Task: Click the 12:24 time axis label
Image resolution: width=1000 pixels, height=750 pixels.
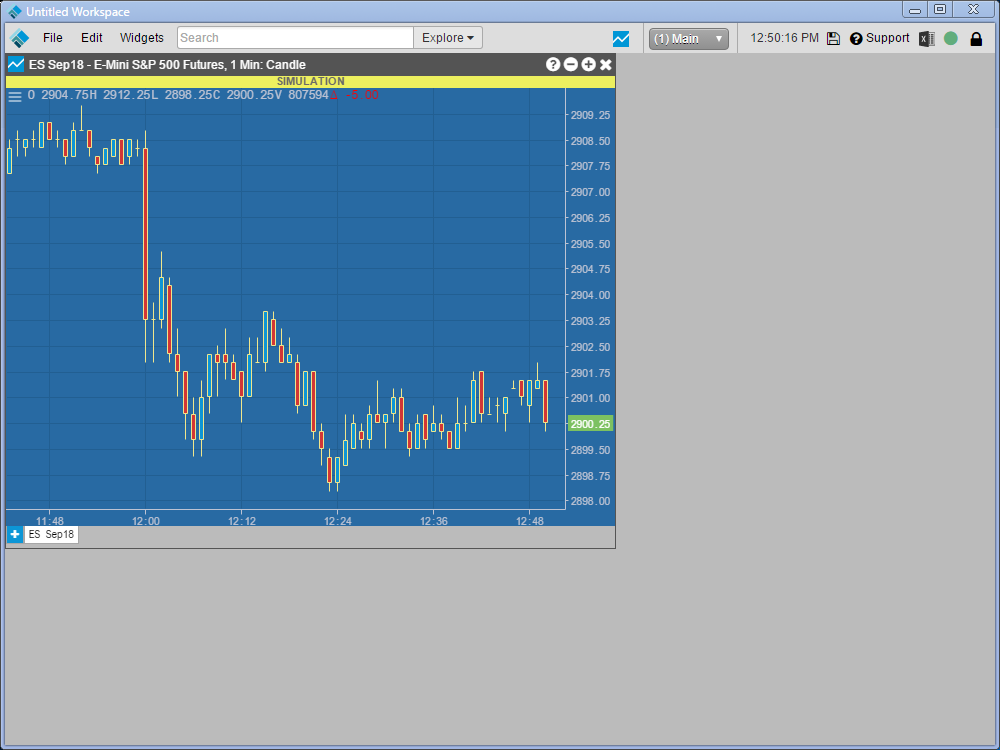Action: tap(337, 520)
